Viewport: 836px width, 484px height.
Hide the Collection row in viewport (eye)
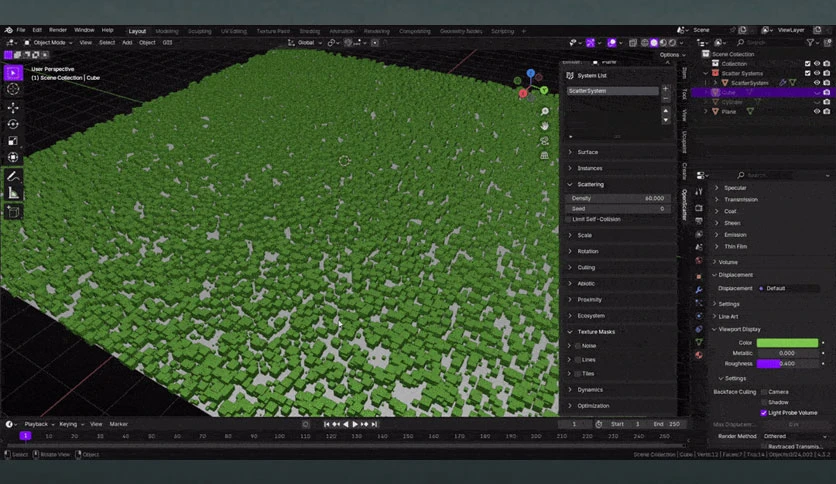(x=817, y=63)
